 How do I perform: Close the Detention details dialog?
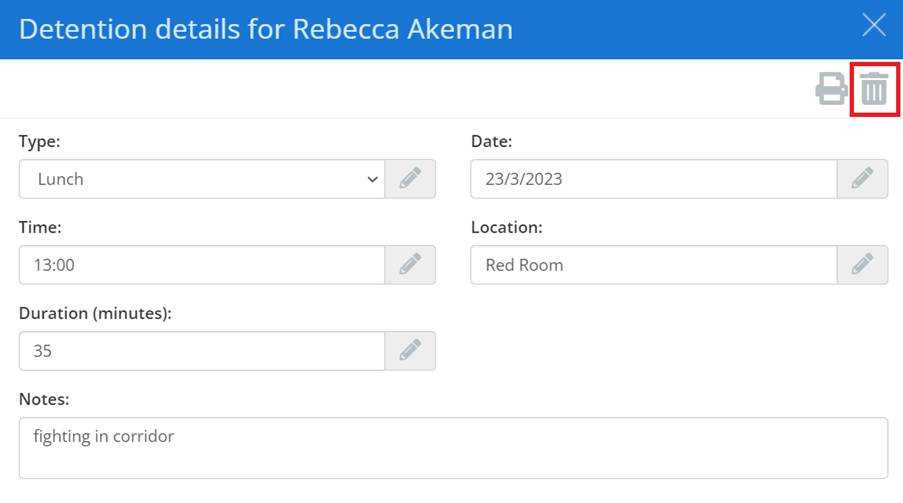[x=874, y=26]
